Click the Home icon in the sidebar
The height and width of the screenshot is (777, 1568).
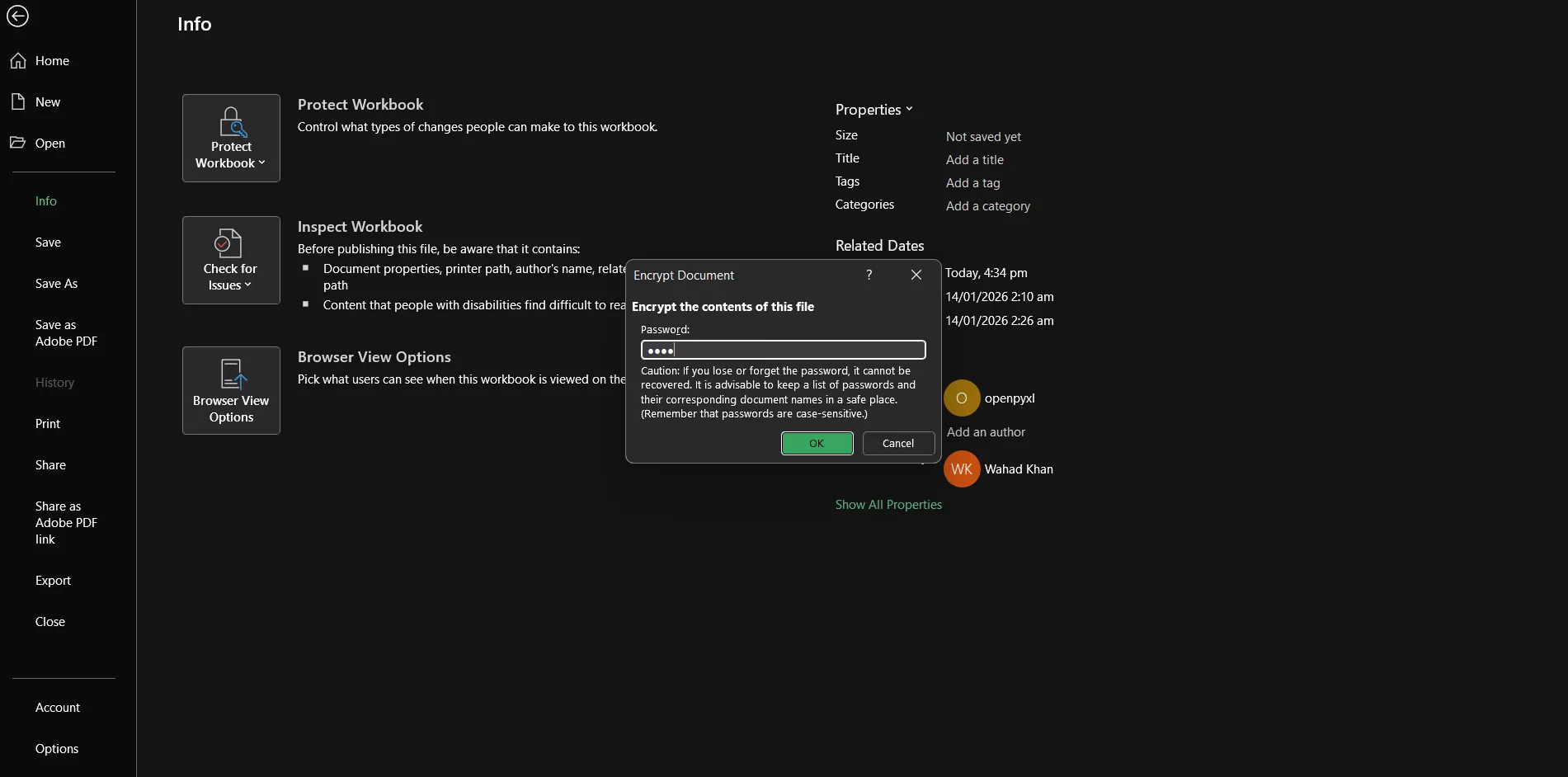(x=17, y=59)
